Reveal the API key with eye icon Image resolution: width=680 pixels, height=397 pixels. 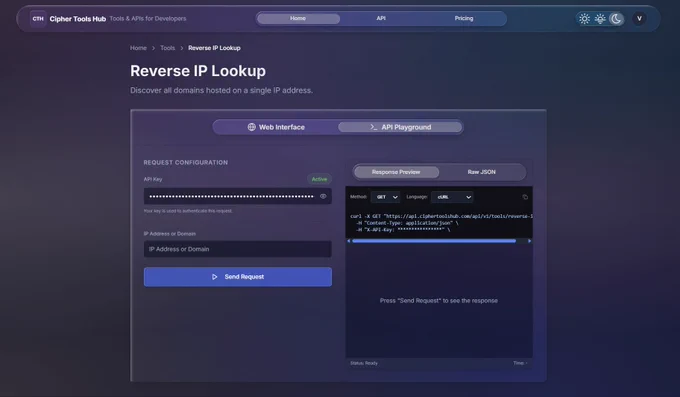click(x=323, y=196)
